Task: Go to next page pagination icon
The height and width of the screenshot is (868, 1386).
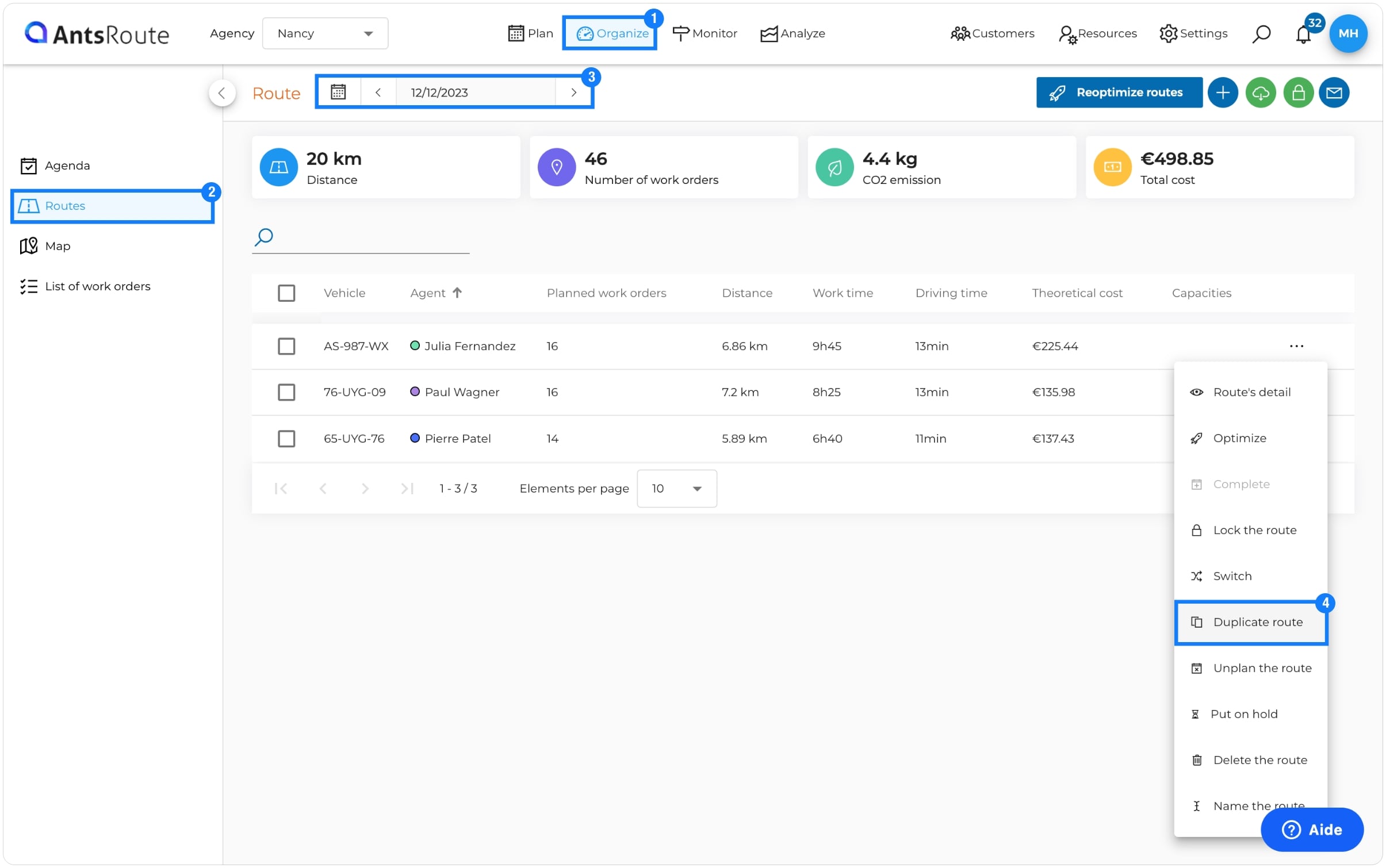Action: click(365, 489)
